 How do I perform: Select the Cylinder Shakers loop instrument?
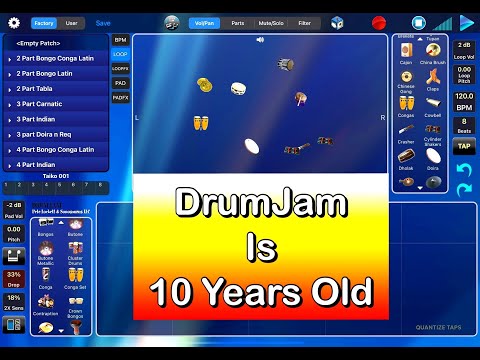pyautogui.click(x=433, y=135)
